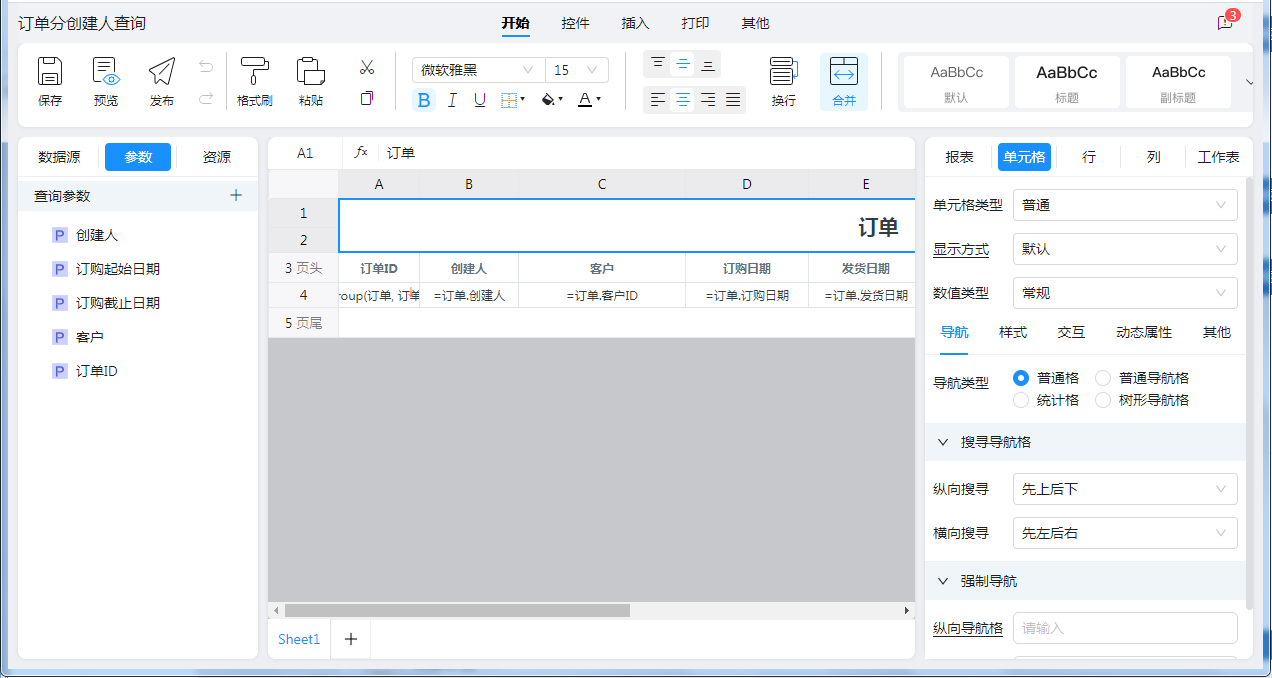Collapse the 搜寻导航格 section

coord(943,442)
